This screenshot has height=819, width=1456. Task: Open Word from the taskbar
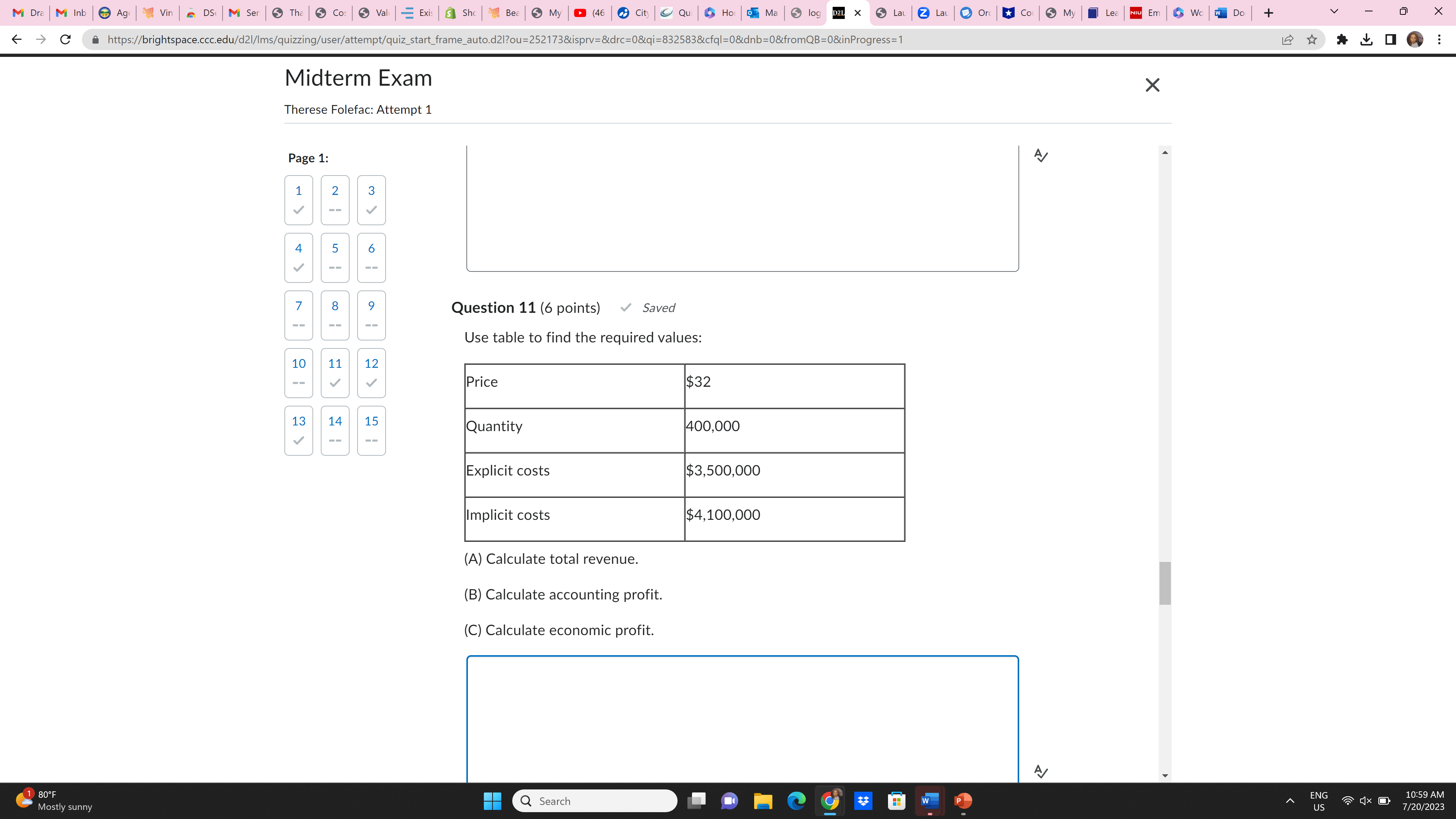coord(930,801)
